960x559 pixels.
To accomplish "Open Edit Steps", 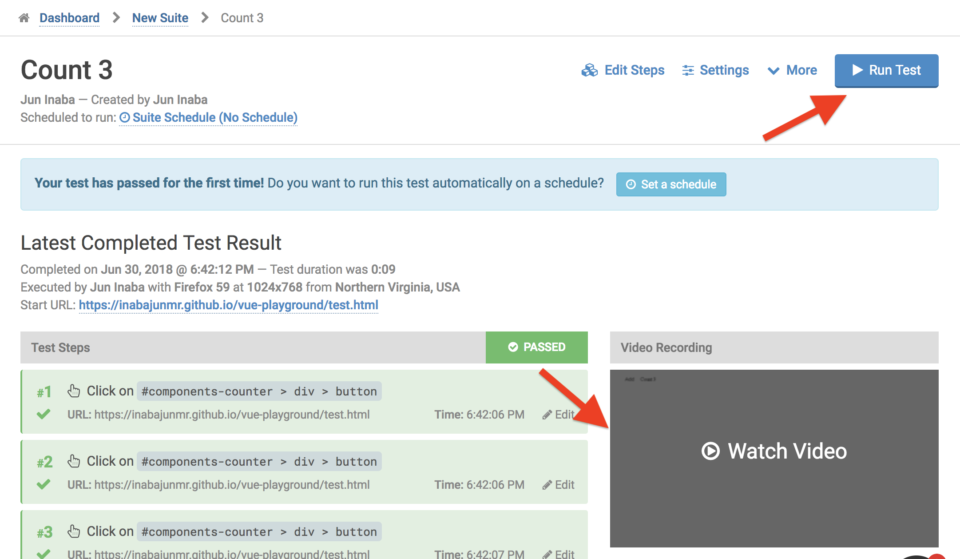I will [623, 70].
